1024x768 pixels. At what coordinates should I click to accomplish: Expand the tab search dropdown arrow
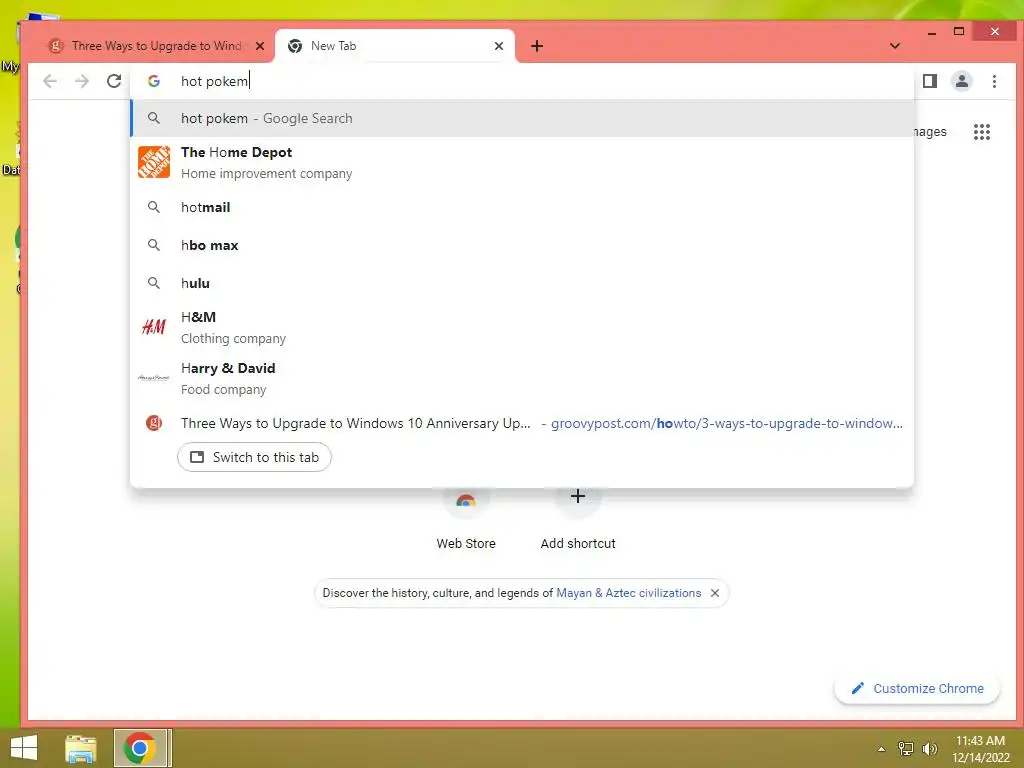895,46
